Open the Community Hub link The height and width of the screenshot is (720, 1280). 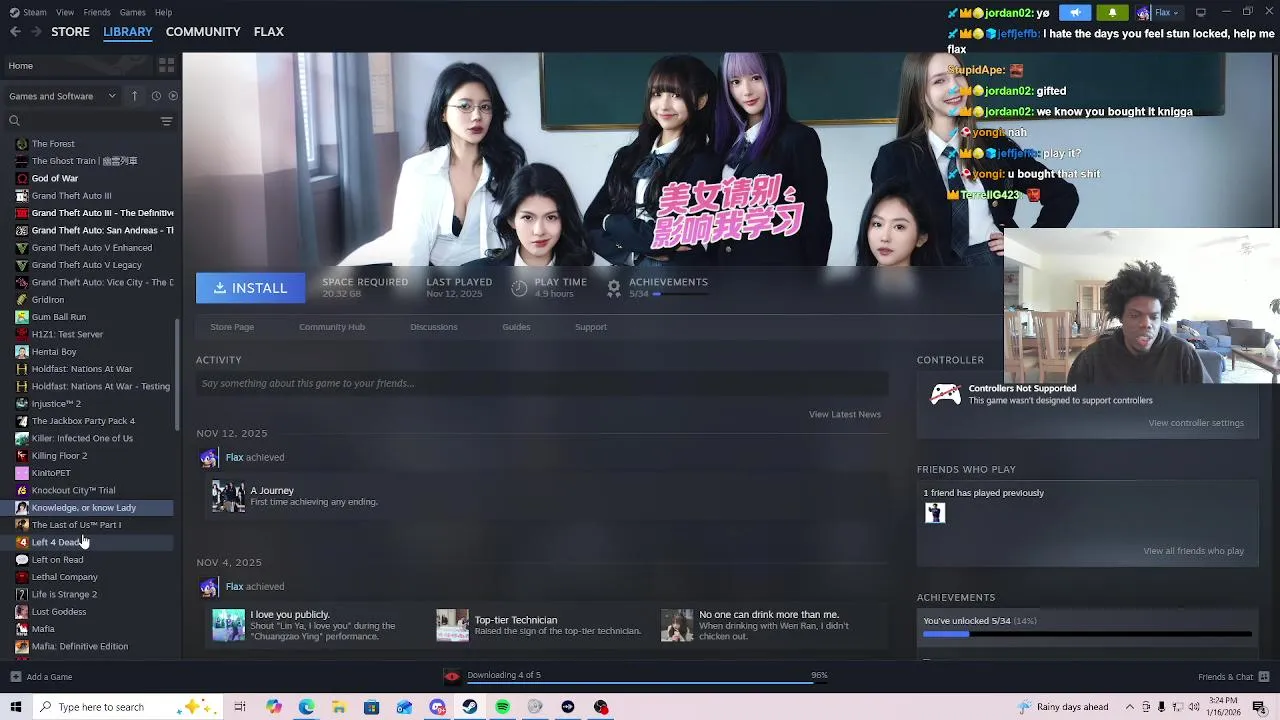pyautogui.click(x=332, y=327)
